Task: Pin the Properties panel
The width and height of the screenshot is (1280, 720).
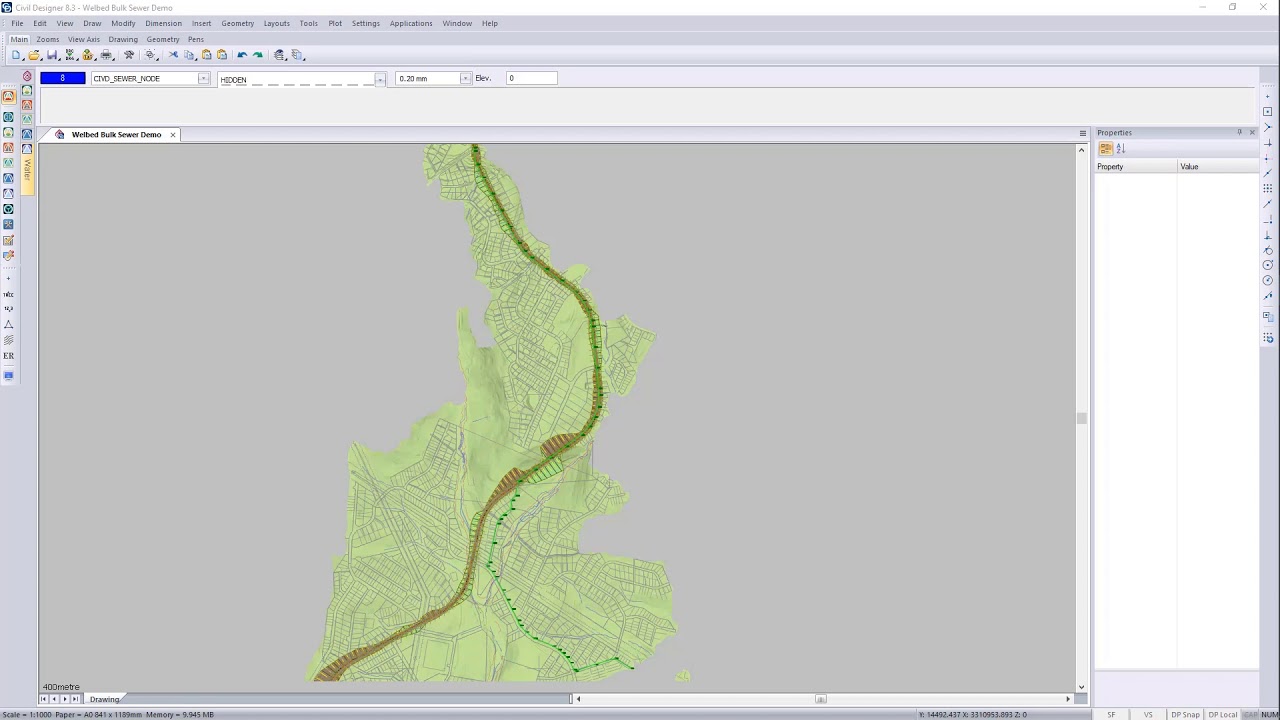Action: pyautogui.click(x=1239, y=132)
